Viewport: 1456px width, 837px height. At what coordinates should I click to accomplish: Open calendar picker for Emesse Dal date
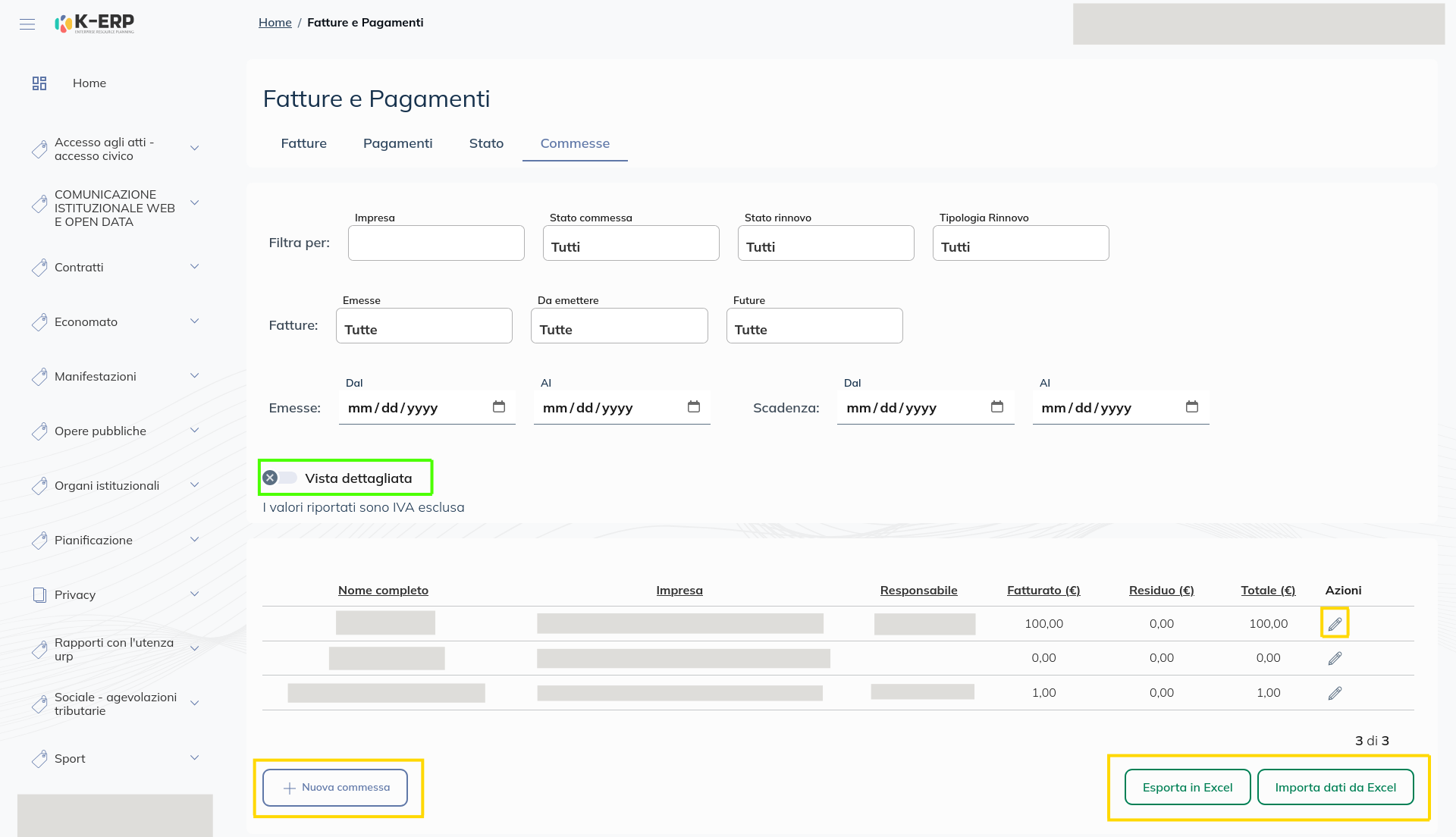498,407
